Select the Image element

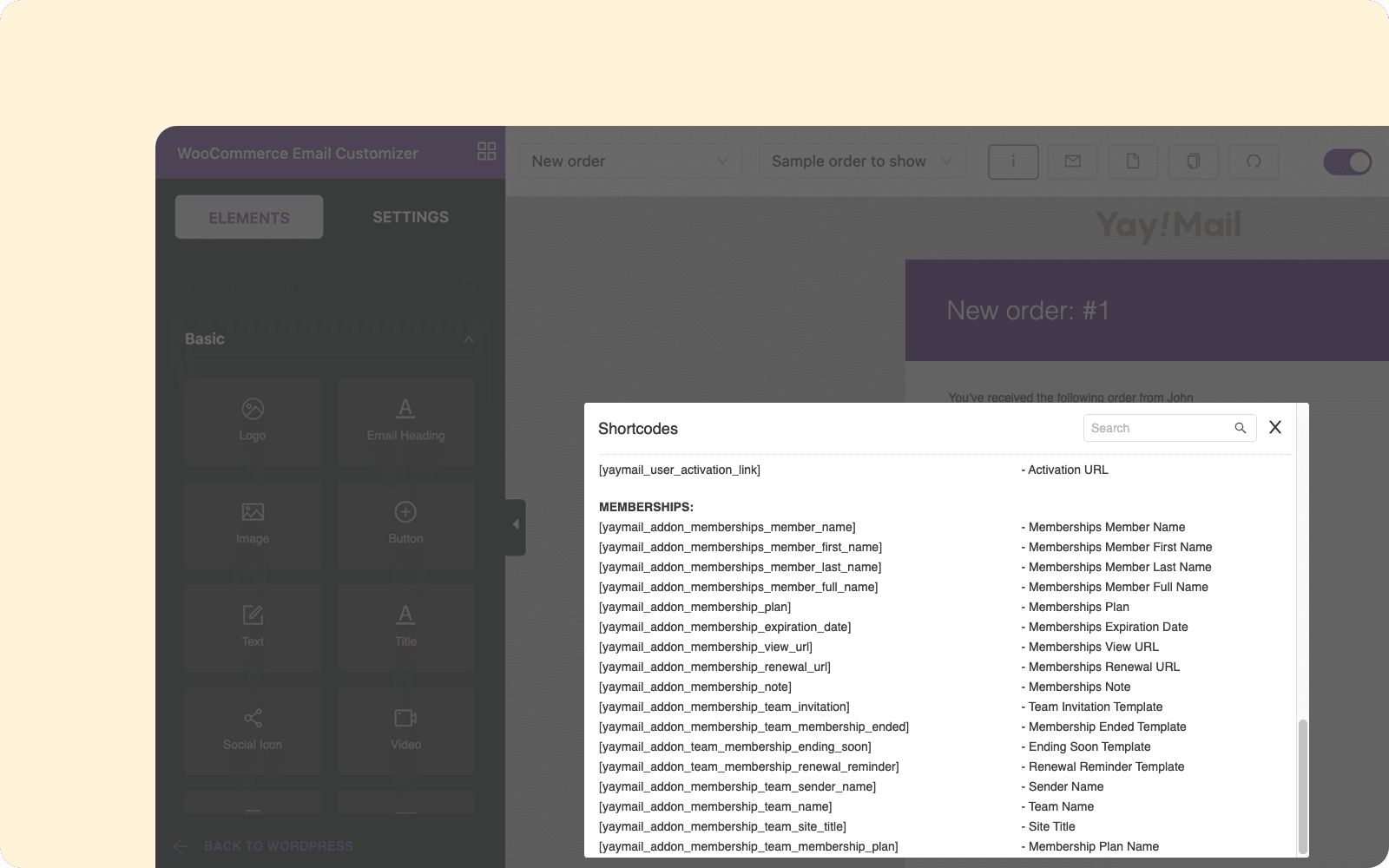(x=253, y=524)
